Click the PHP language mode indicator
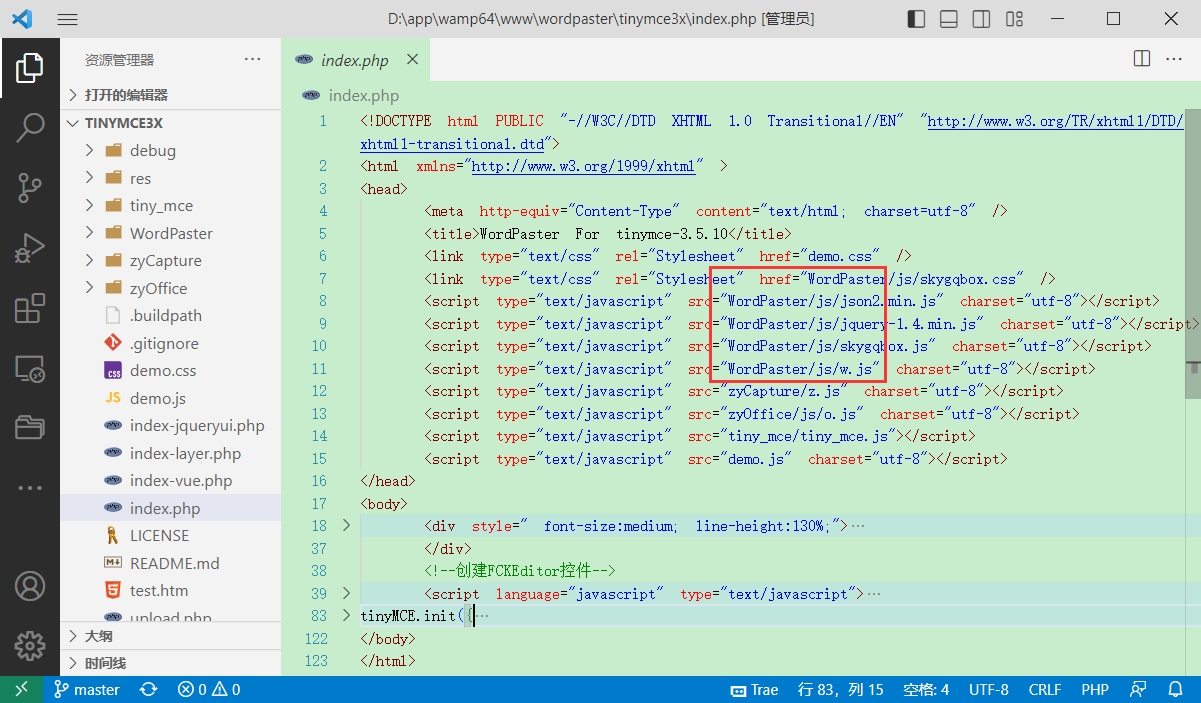Viewport: 1201px width, 703px height. (x=1094, y=690)
